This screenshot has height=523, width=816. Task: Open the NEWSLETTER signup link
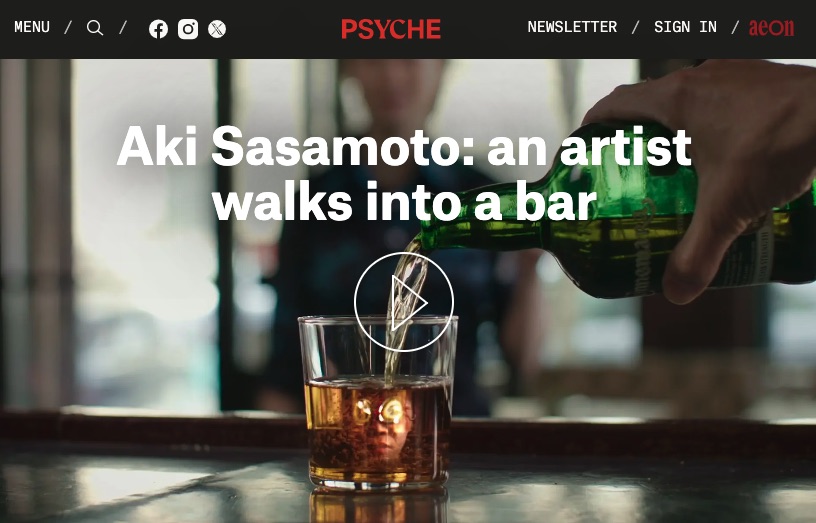[572, 27]
